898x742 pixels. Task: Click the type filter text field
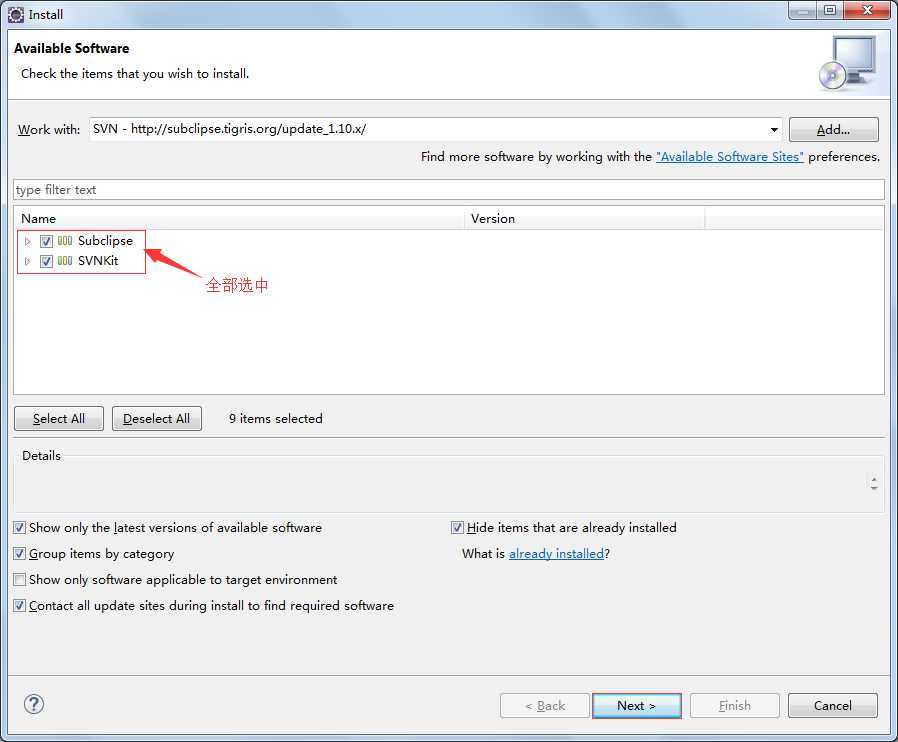449,190
